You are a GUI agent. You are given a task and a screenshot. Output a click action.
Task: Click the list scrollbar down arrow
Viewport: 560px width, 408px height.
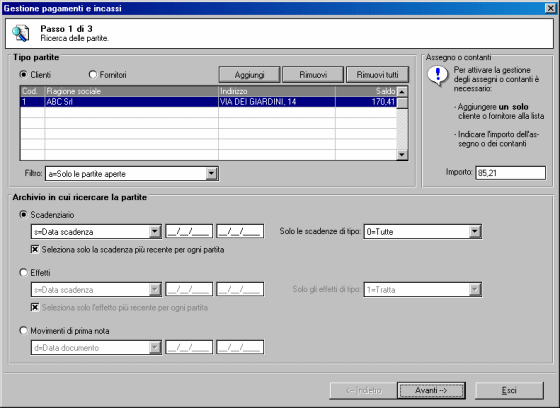(x=402, y=155)
